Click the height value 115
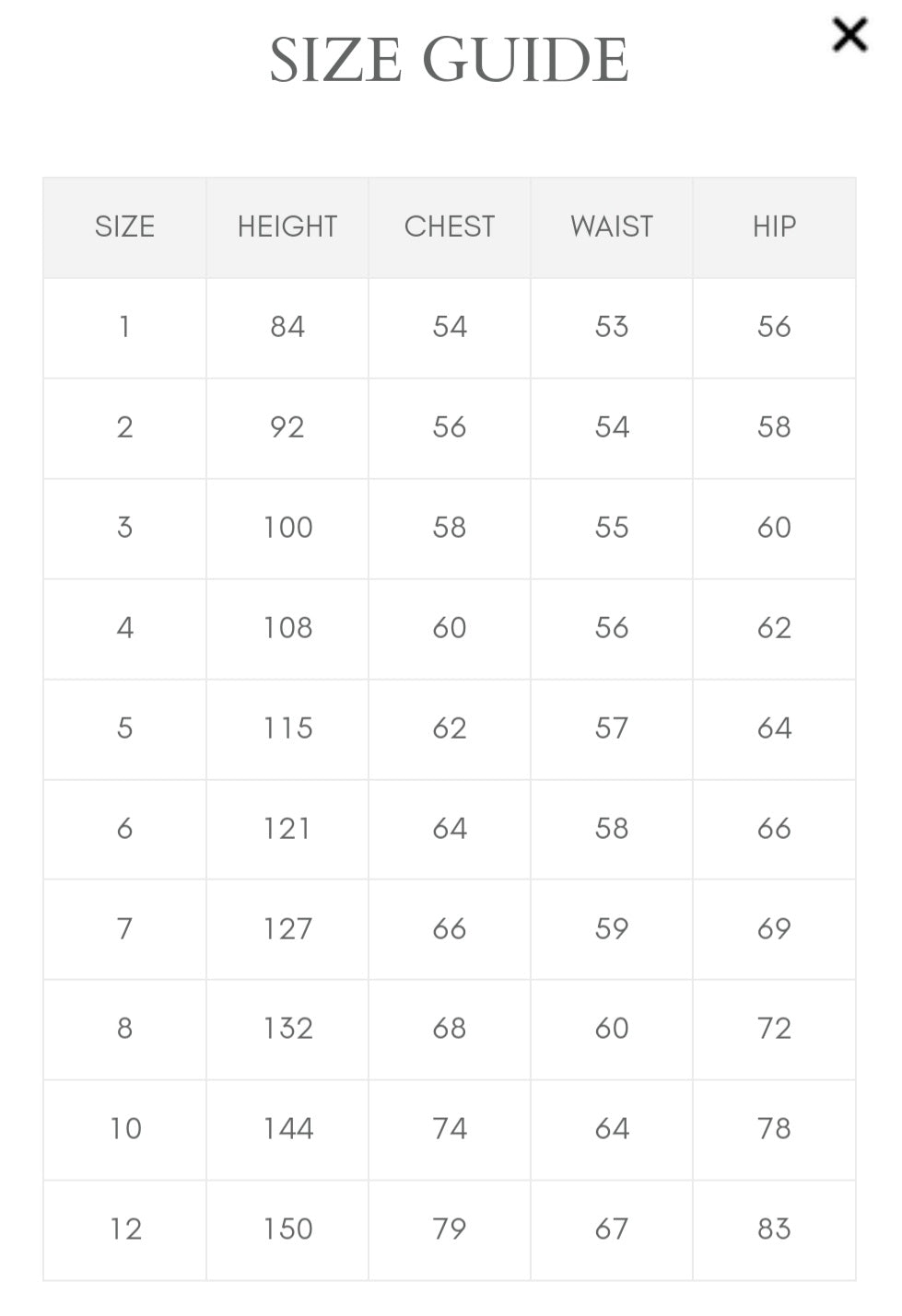 coord(287,728)
